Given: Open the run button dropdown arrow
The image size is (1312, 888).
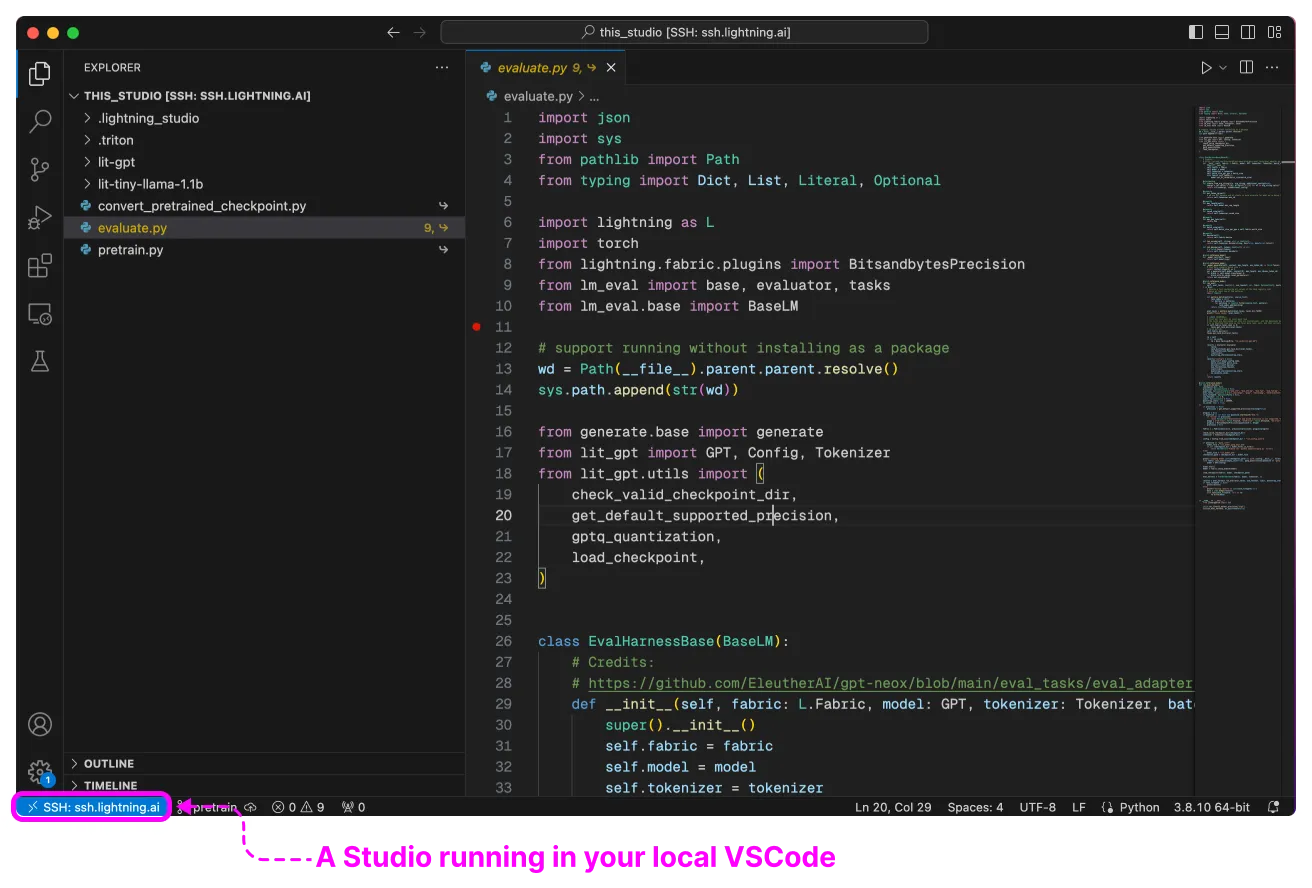Looking at the screenshot, I should (1223, 67).
